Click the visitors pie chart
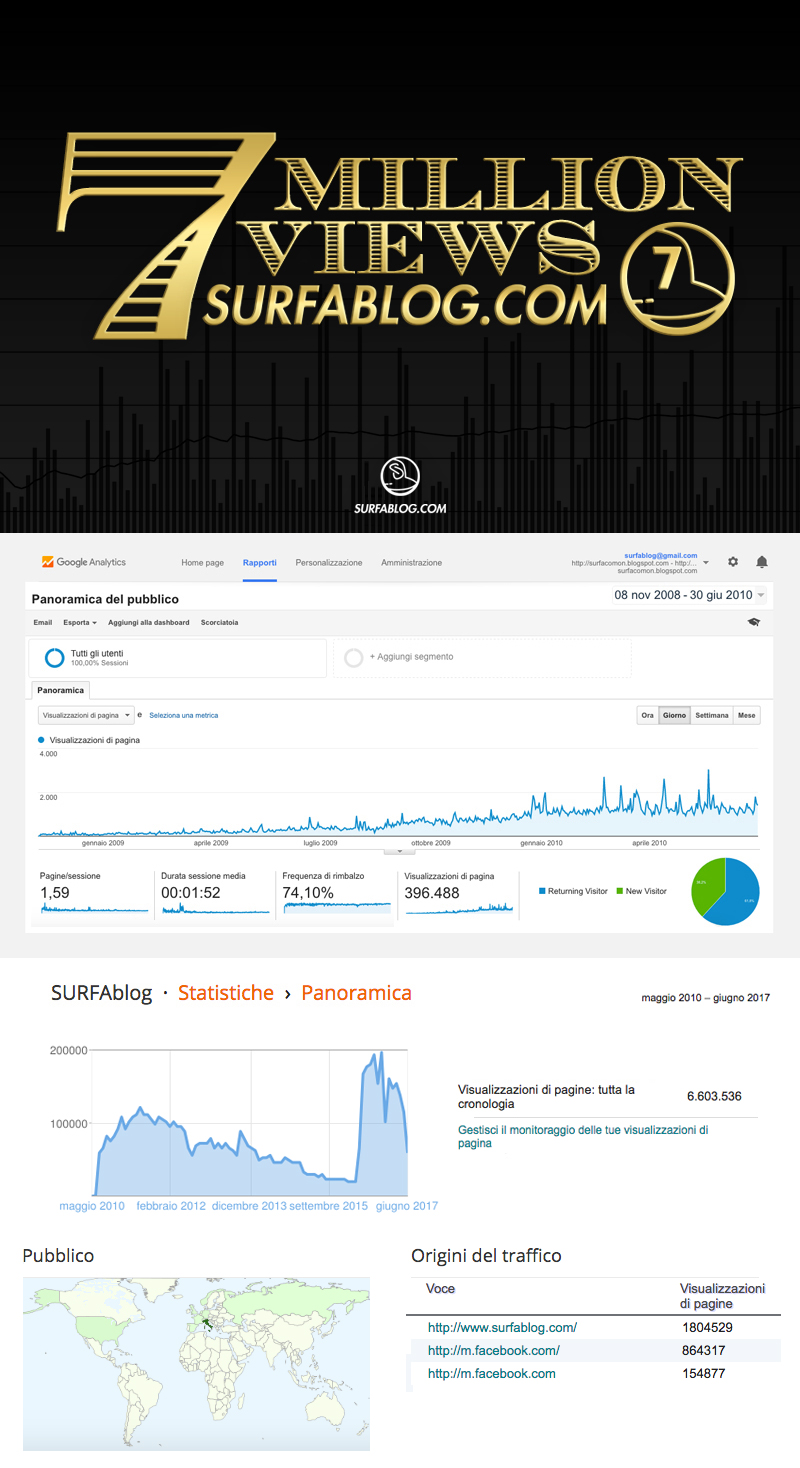 coord(726,891)
